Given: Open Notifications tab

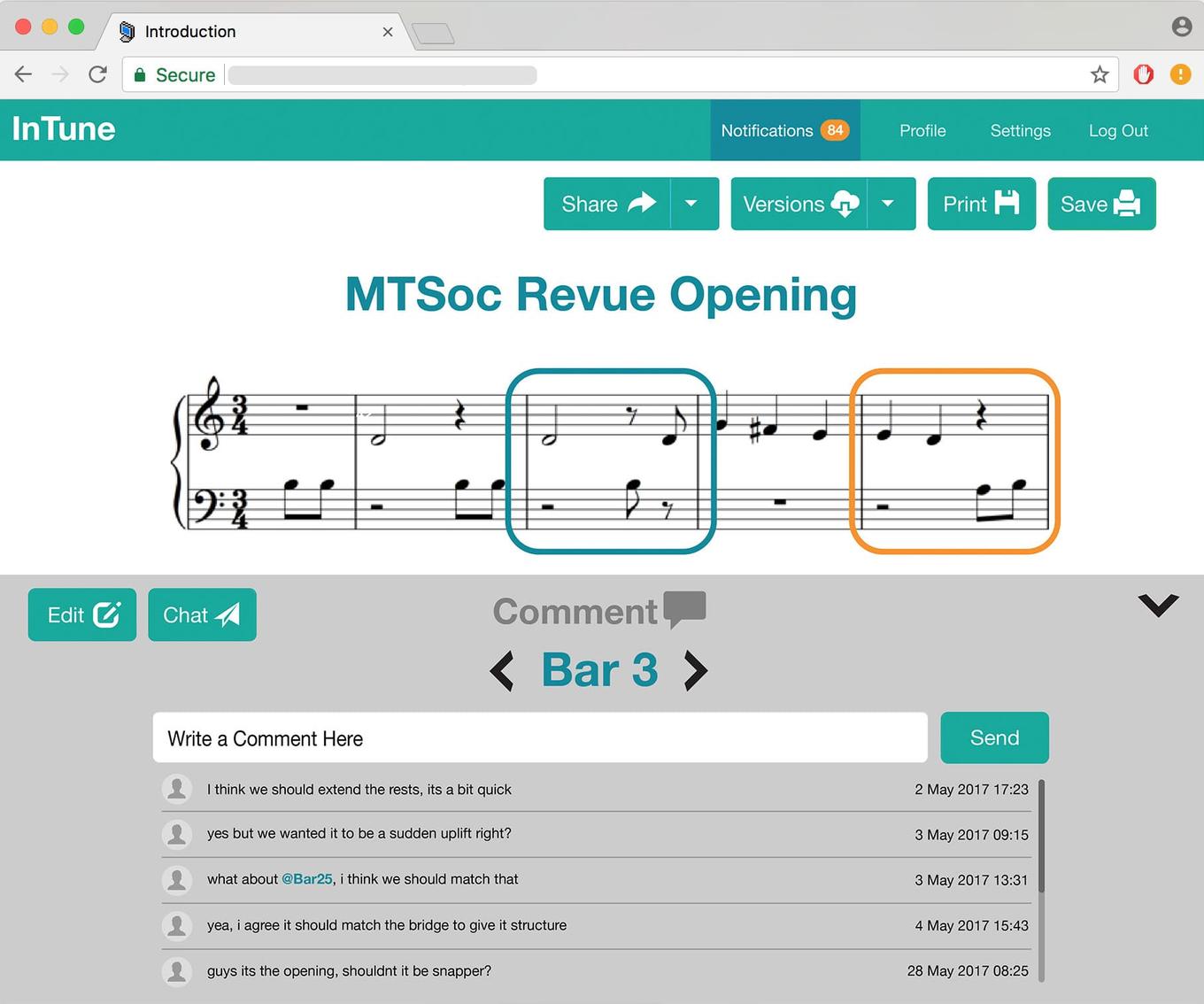Looking at the screenshot, I should (784, 131).
